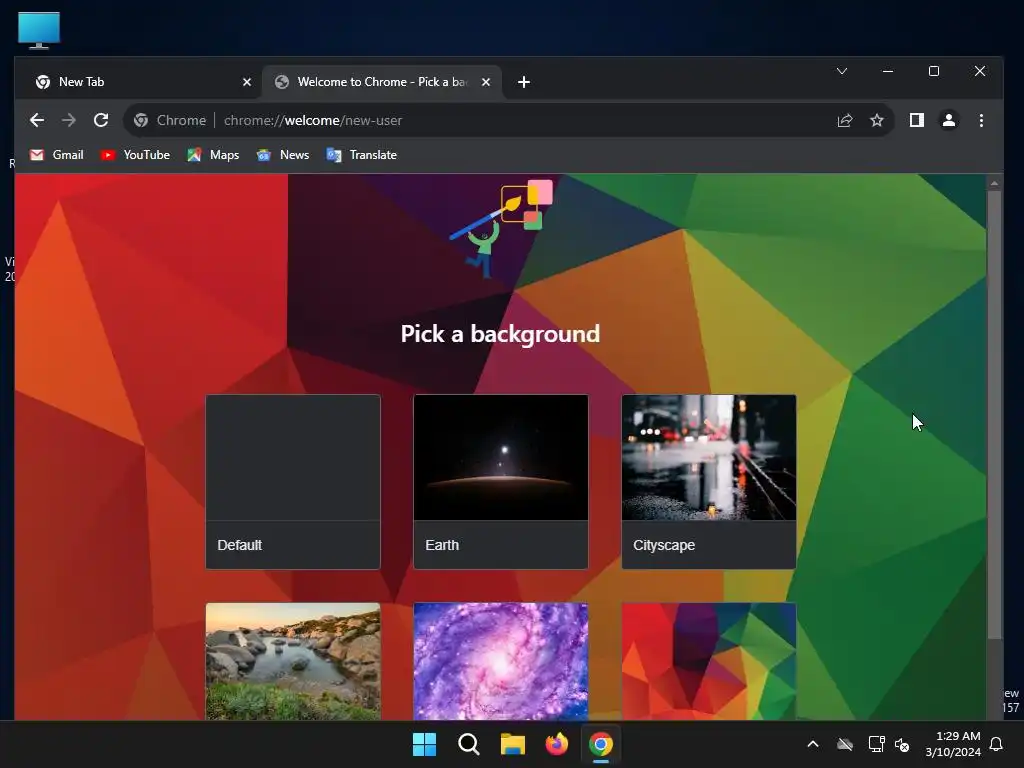View site info via the Chrome chip

[x=170, y=120]
